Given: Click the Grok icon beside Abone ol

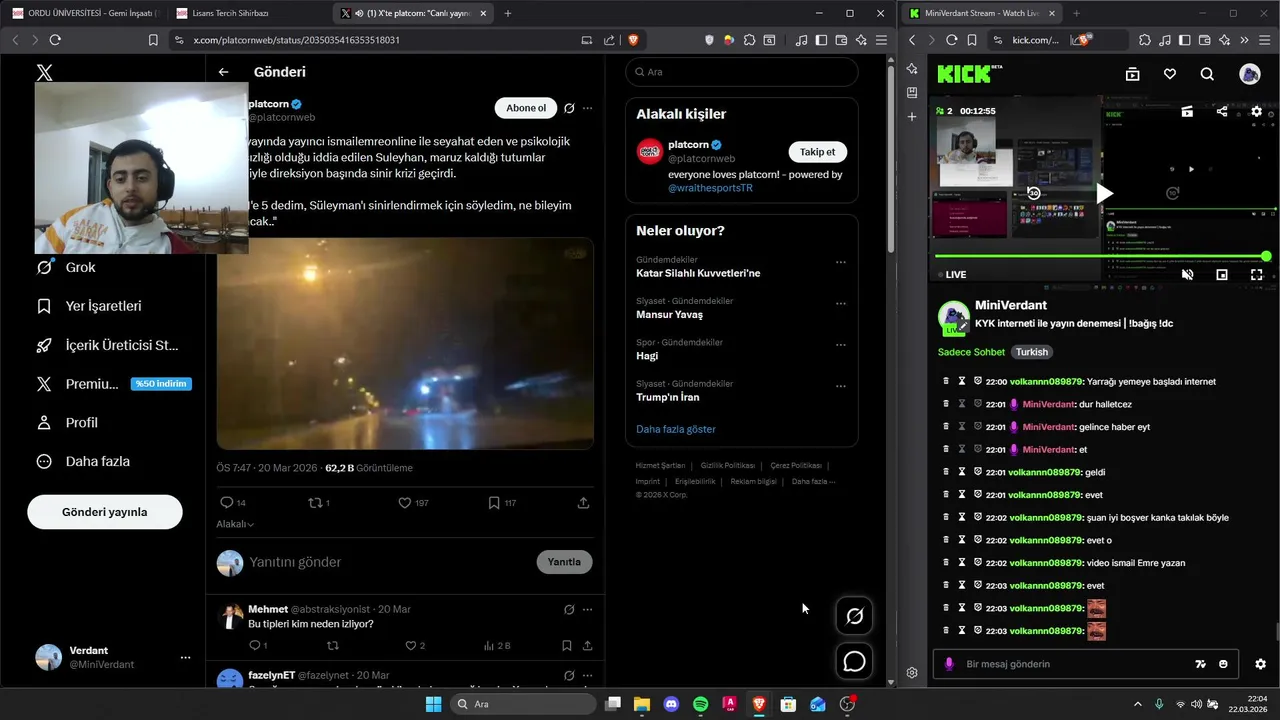Looking at the screenshot, I should pyautogui.click(x=569, y=108).
